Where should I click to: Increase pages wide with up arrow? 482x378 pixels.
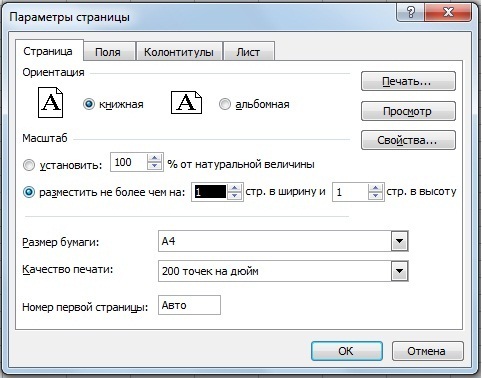click(x=235, y=188)
